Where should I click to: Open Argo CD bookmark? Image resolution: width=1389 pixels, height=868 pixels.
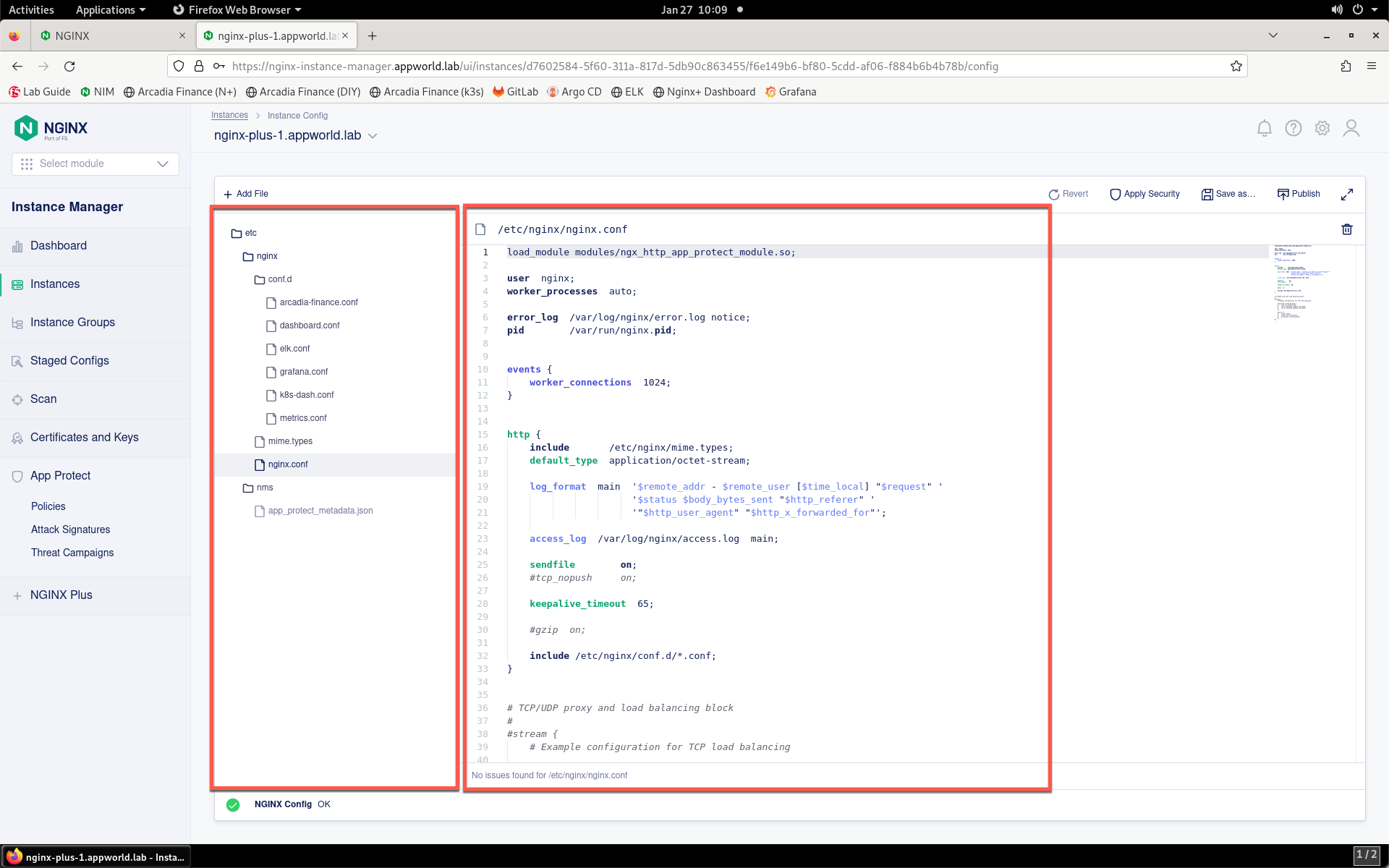click(x=574, y=92)
